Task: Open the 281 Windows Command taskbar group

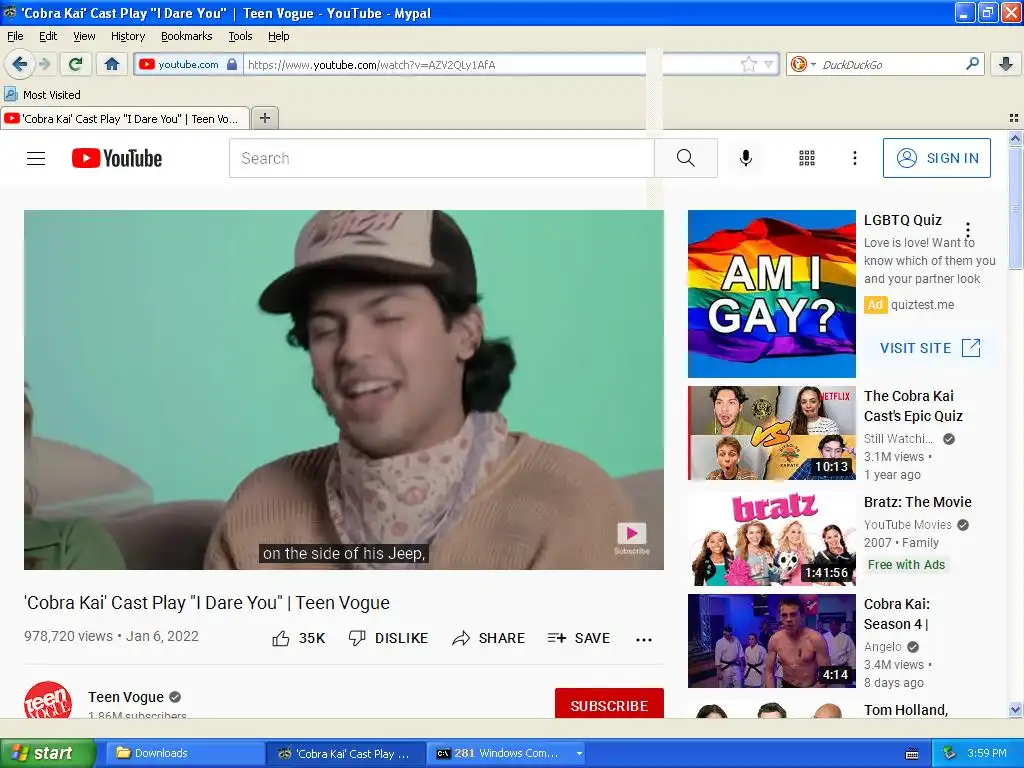Action: (506, 753)
